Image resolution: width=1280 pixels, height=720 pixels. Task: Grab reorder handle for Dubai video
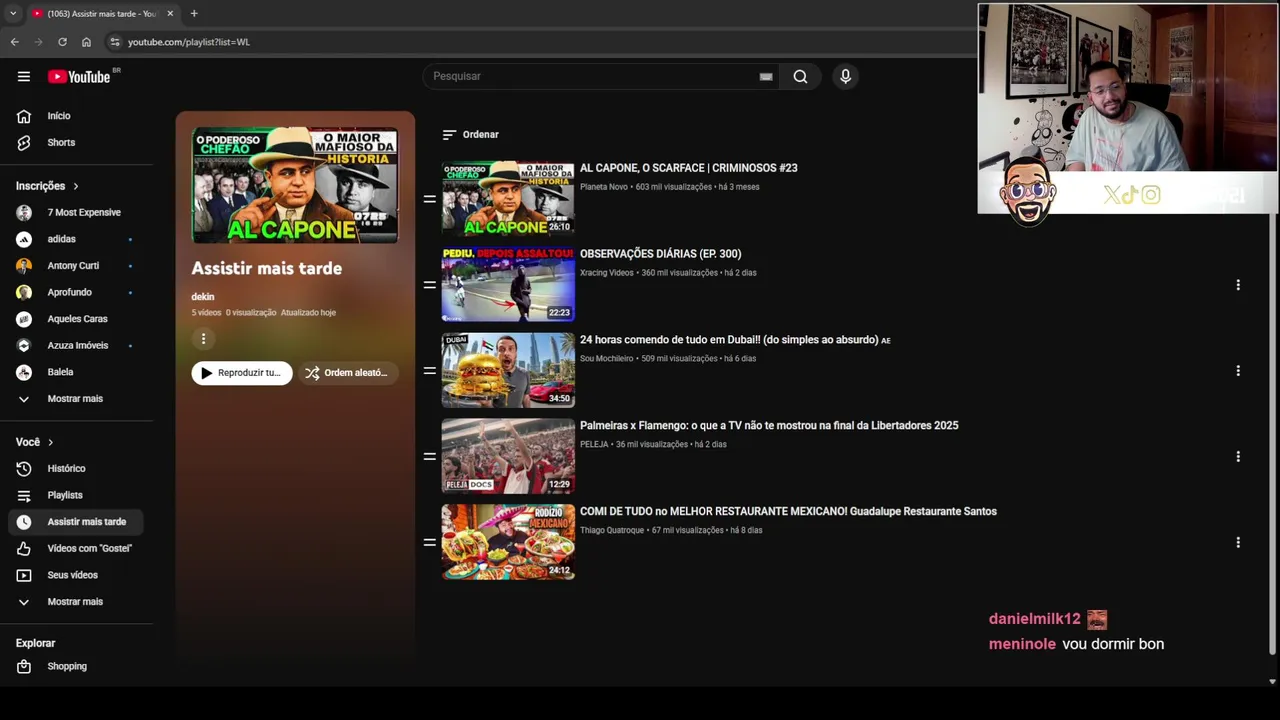[429, 371]
